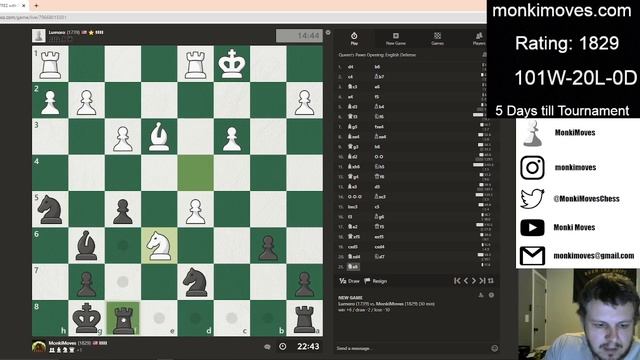Click the MonkiMoves player name below board

(x=62, y=343)
